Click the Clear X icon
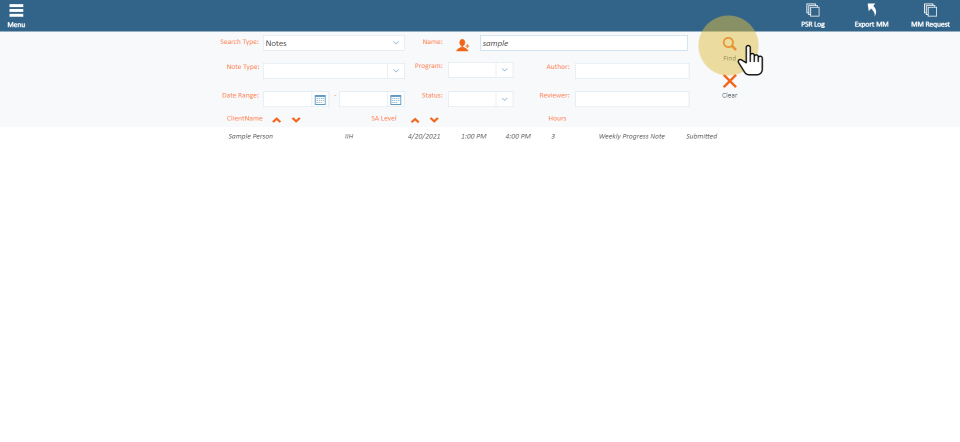Image resolution: width=960 pixels, height=442 pixels. 729,82
